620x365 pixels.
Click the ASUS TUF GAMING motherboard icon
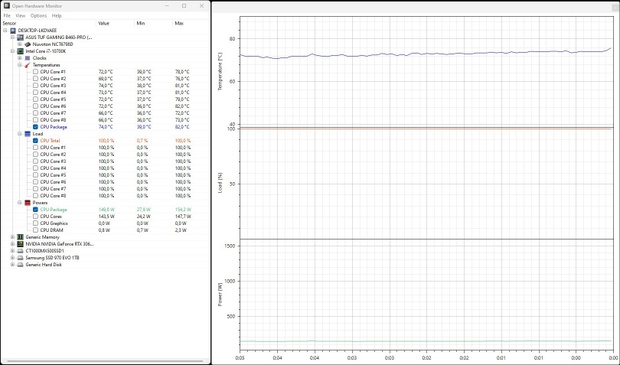click(20, 38)
